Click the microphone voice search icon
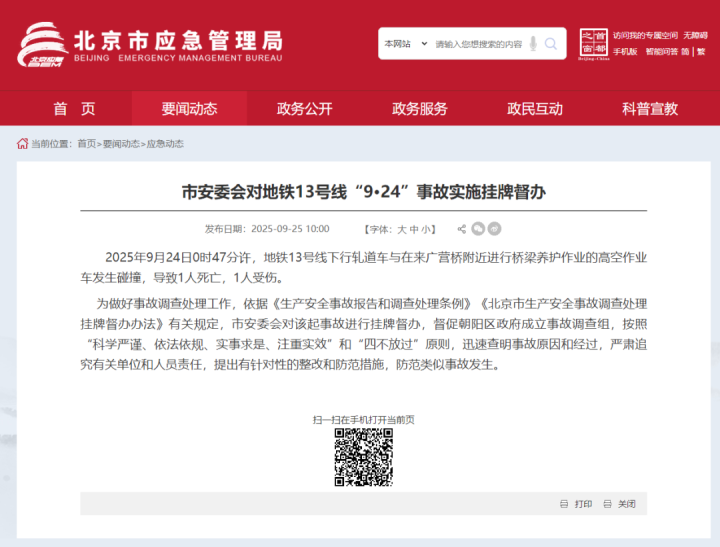The width and height of the screenshot is (720, 547). click(533, 44)
